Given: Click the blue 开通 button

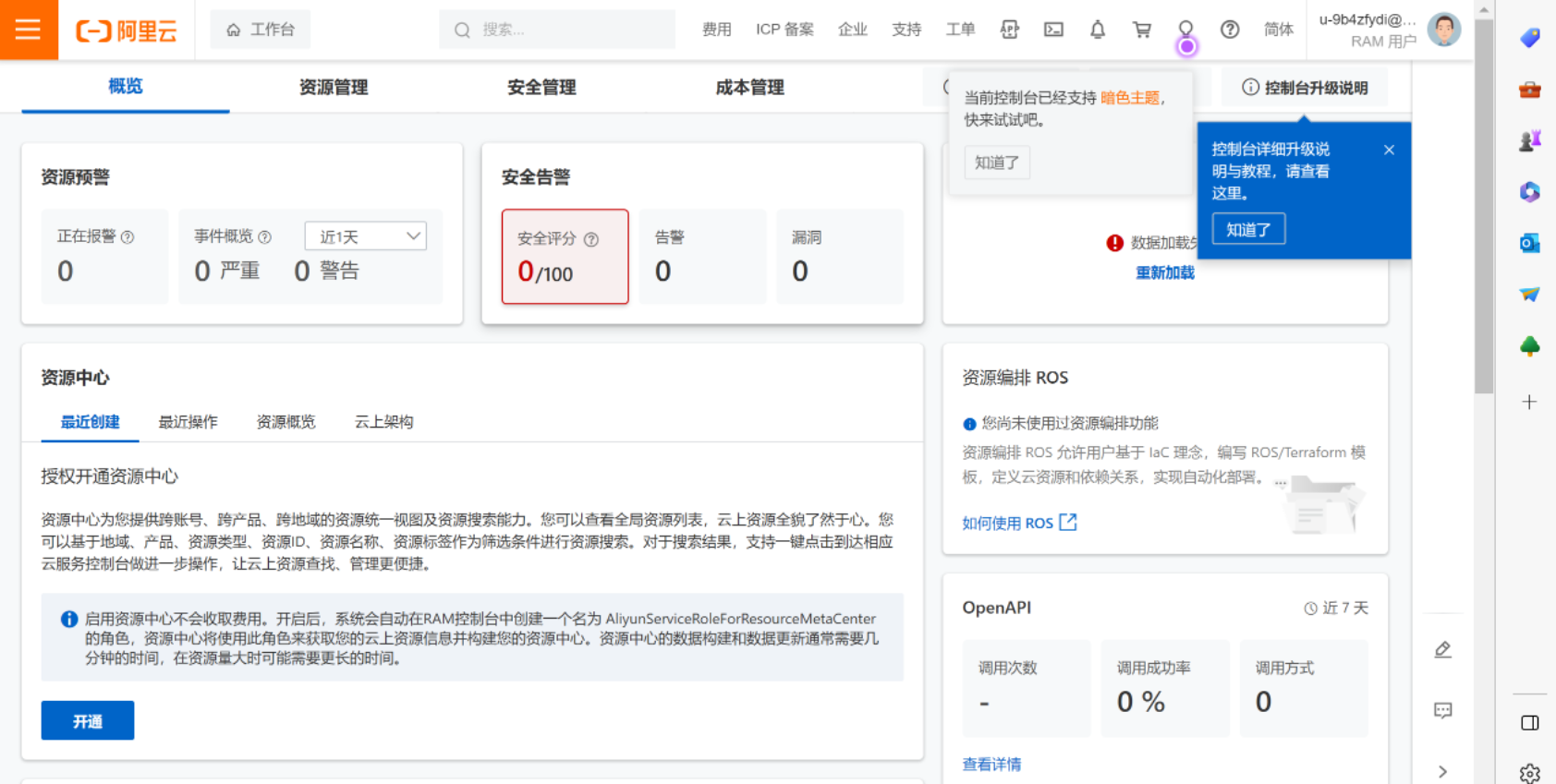Looking at the screenshot, I should (x=88, y=720).
